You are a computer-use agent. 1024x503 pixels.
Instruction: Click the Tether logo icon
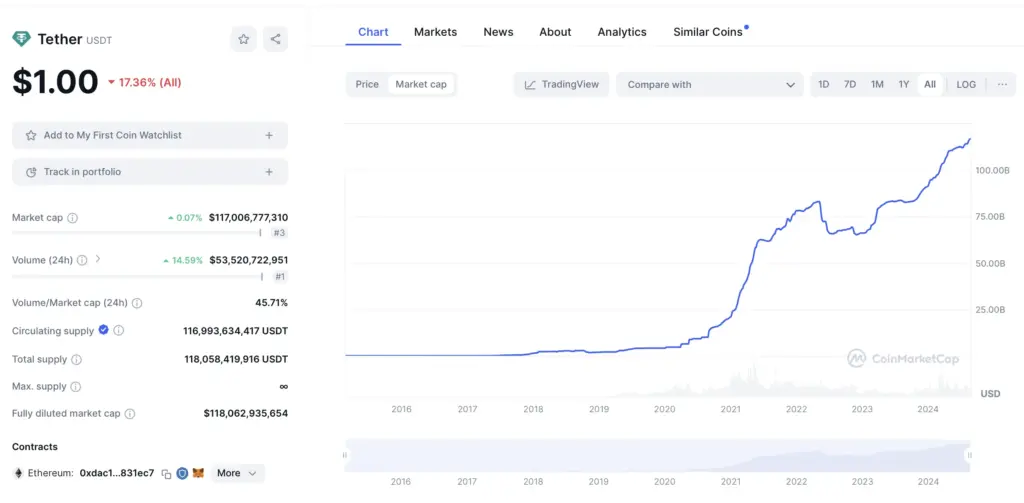click(x=21, y=39)
